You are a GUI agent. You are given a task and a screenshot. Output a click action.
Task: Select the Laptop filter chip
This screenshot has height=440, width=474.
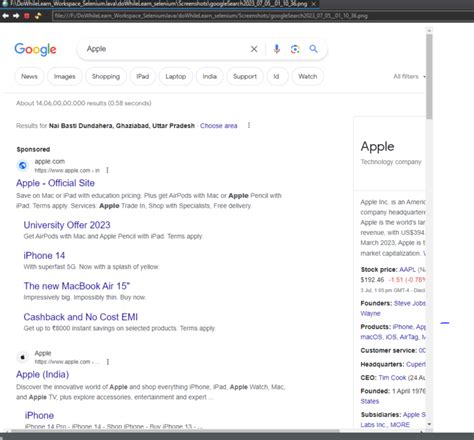coord(176,76)
